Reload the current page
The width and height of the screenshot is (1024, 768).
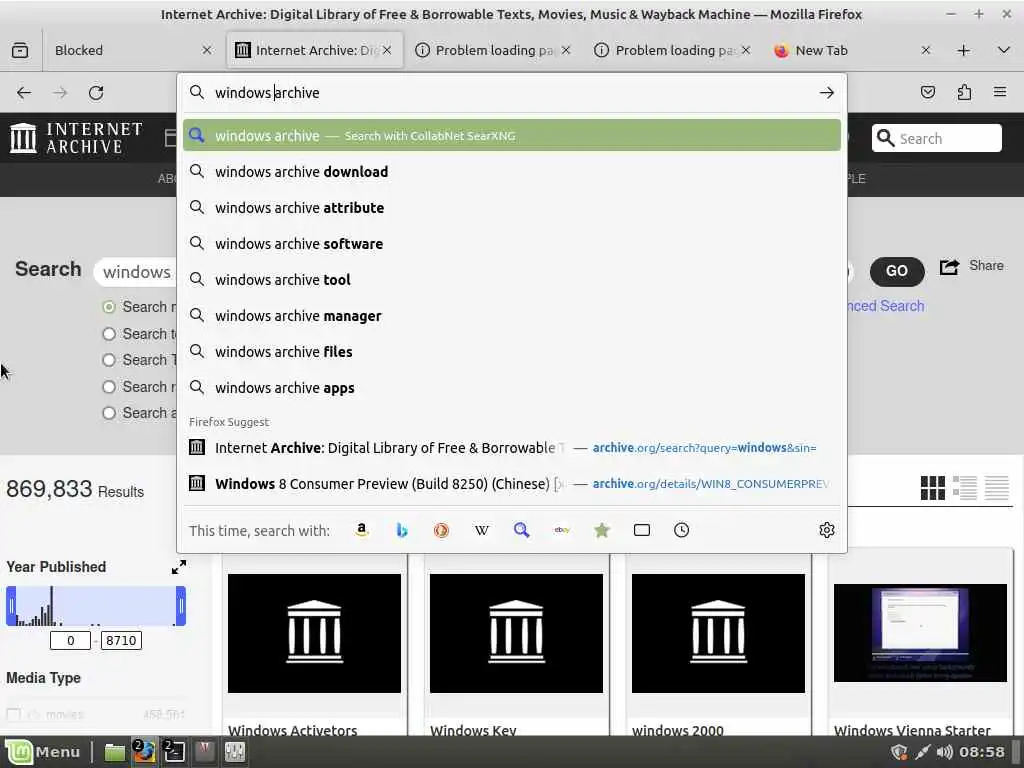(x=96, y=93)
